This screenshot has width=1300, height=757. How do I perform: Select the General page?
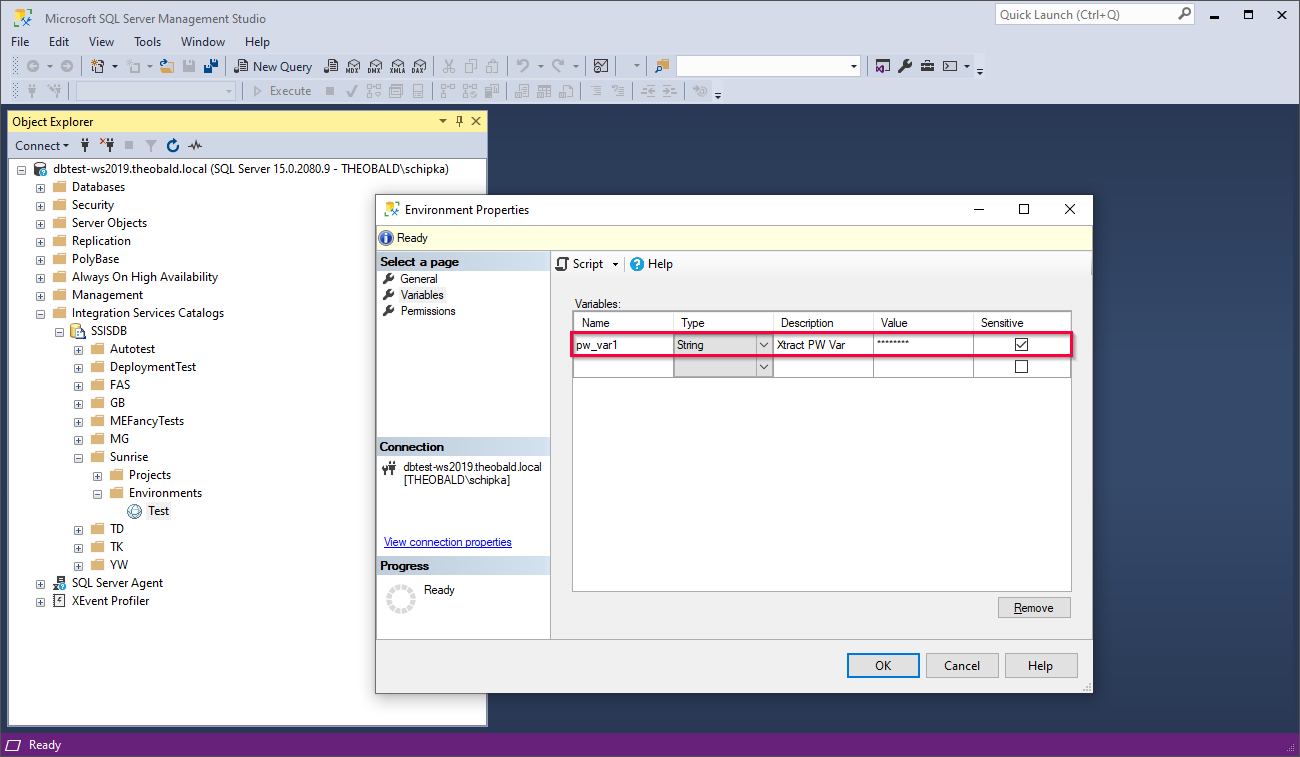point(418,279)
